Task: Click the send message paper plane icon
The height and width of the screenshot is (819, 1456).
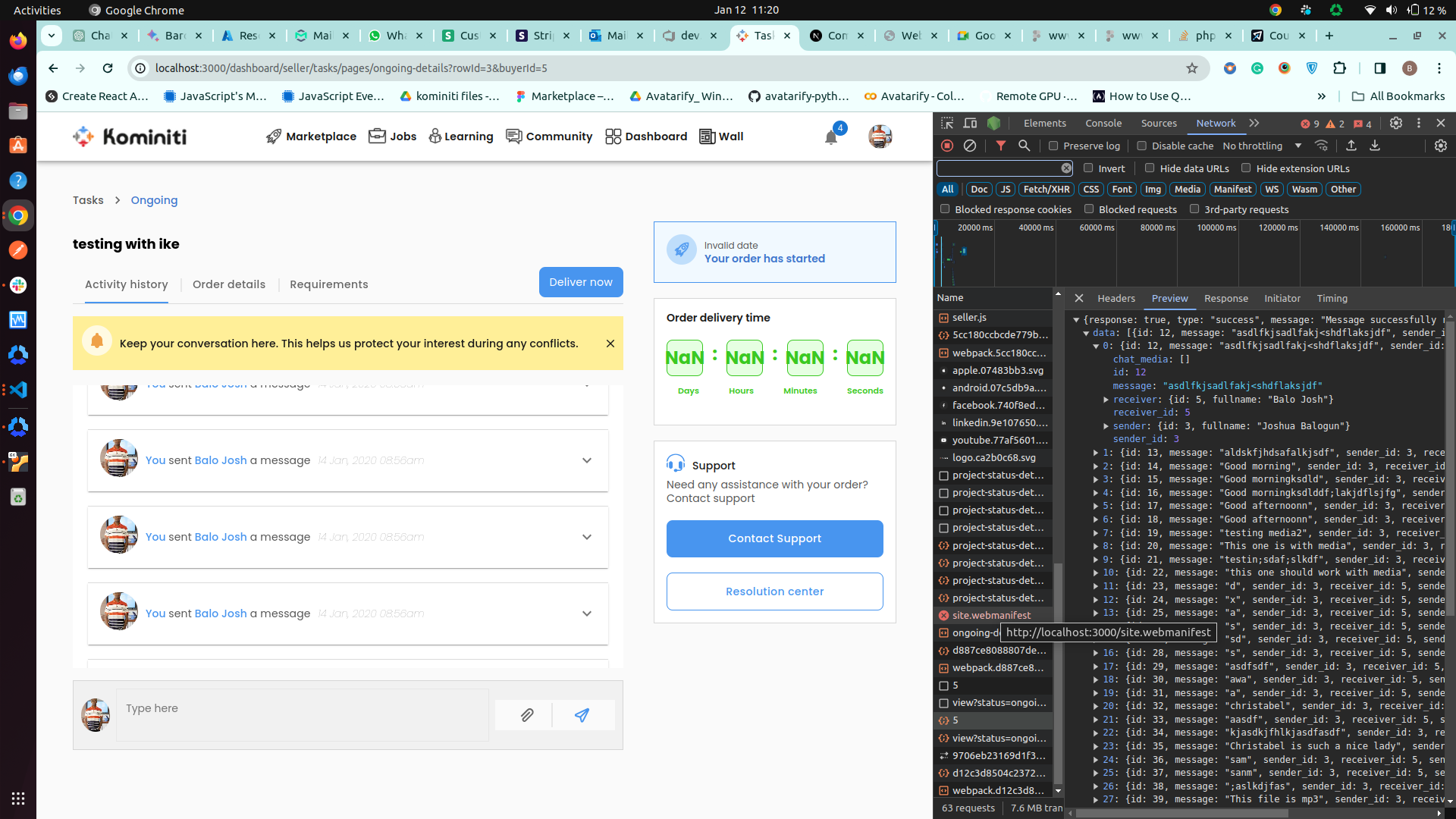Action: click(582, 715)
